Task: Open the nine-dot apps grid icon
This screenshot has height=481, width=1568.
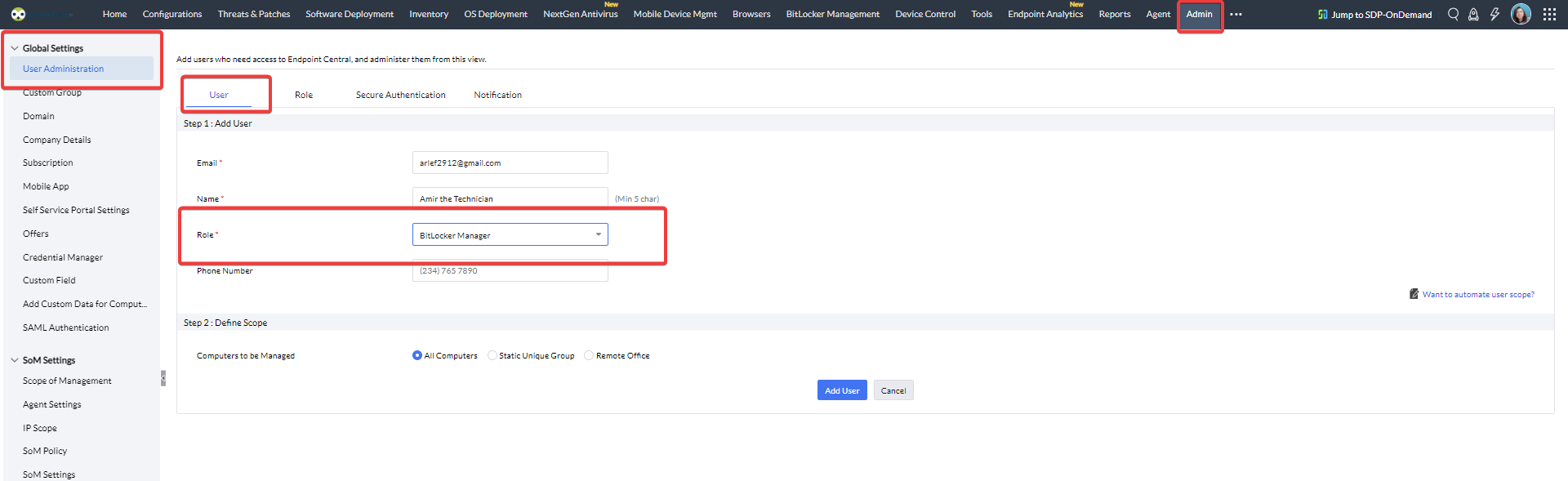Action: [x=1549, y=14]
